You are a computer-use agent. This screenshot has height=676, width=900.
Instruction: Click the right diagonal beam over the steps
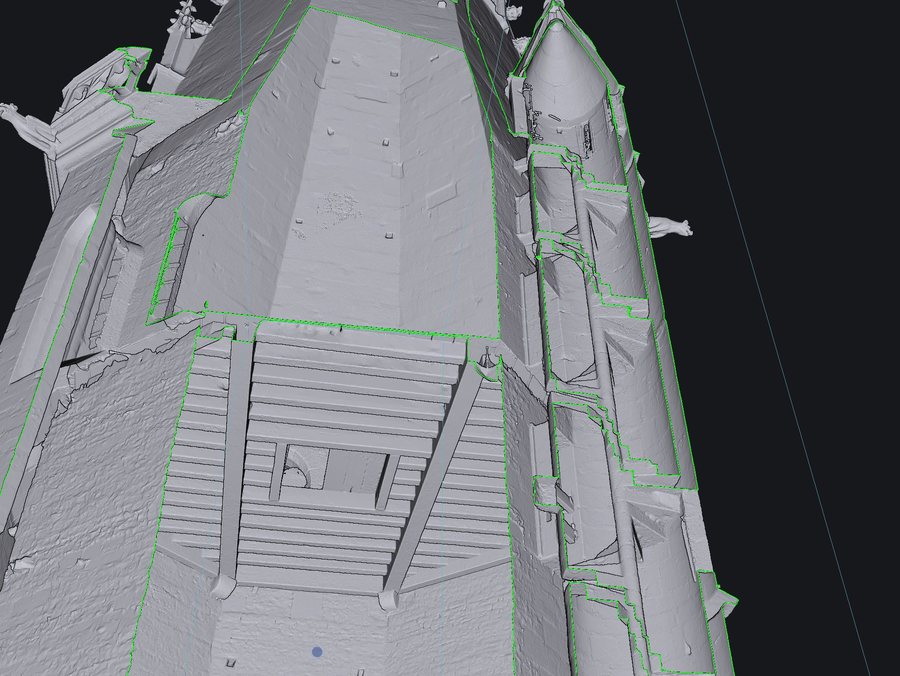point(436,477)
